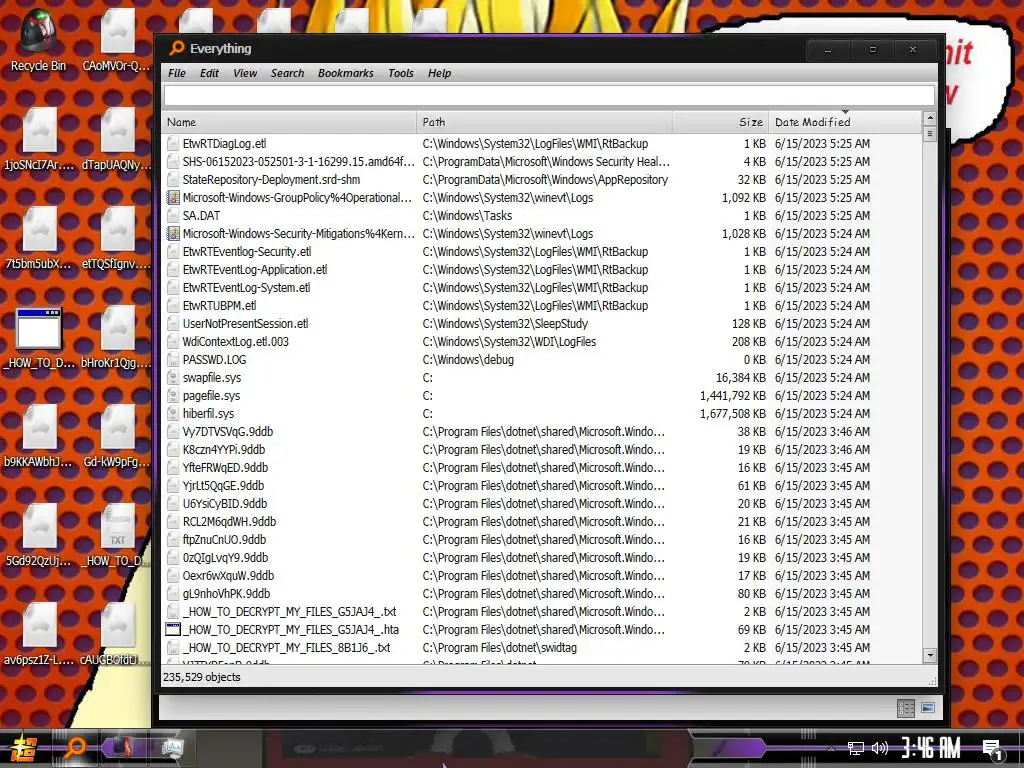Select Vy7DTVSVqG.9ddb file
Screen dimensions: 1024x768
pos(542,432)
